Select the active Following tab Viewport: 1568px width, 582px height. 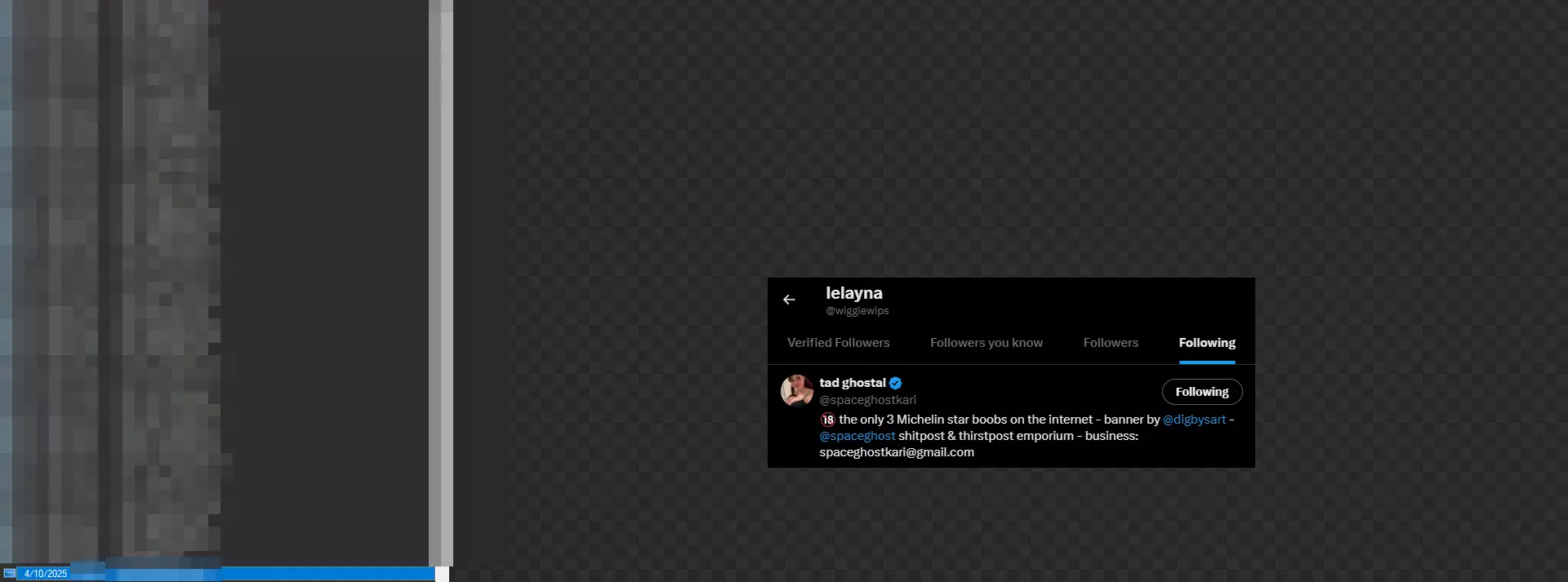[1207, 343]
